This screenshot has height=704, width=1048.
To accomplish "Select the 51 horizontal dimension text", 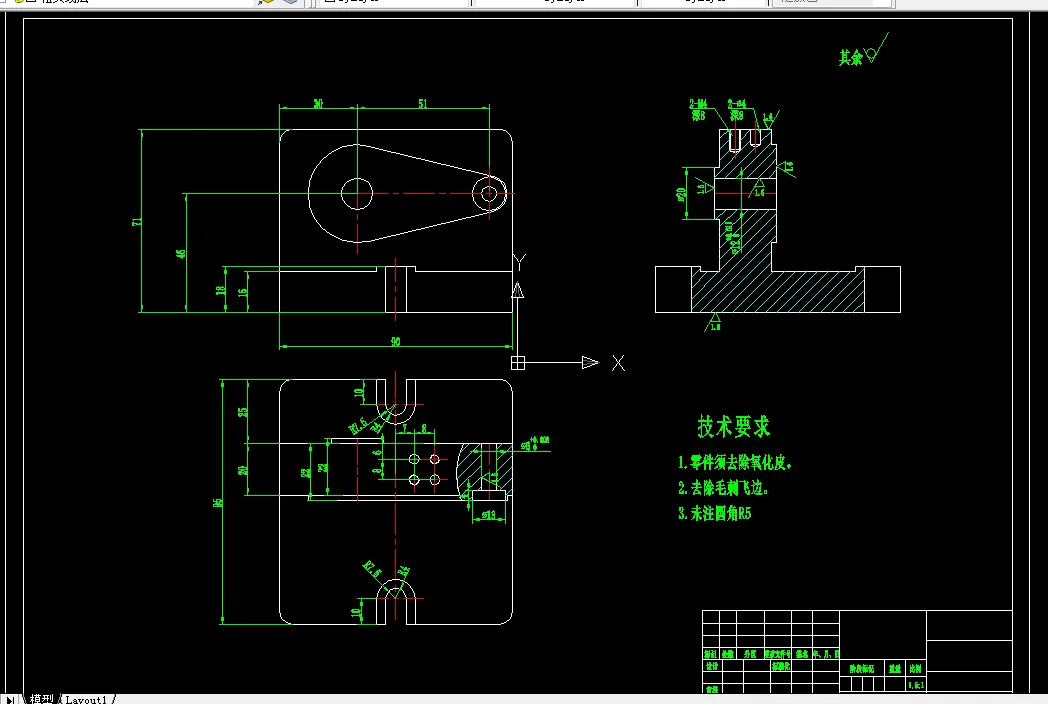I will pyautogui.click(x=422, y=104).
